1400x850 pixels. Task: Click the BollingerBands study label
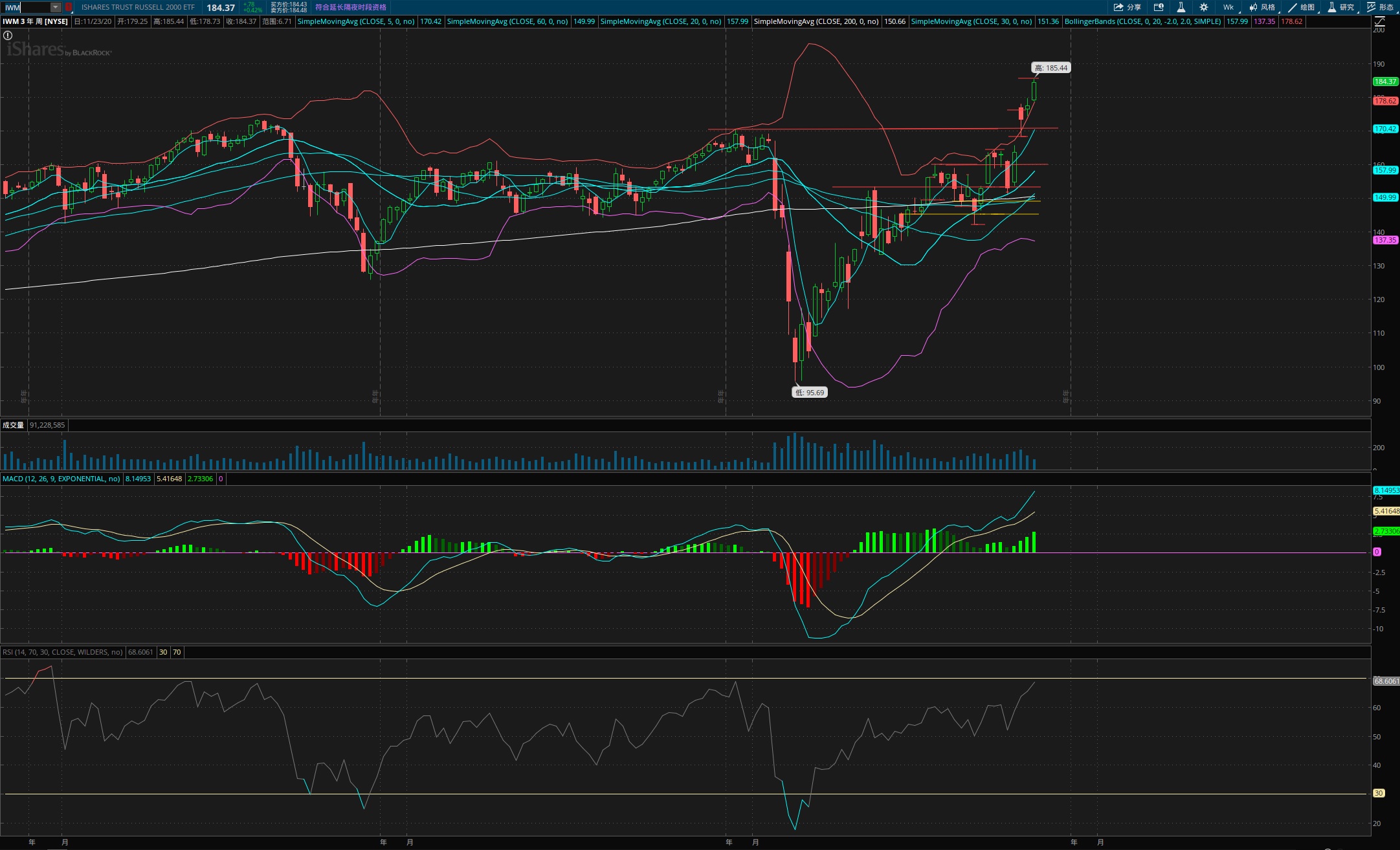point(1142,21)
